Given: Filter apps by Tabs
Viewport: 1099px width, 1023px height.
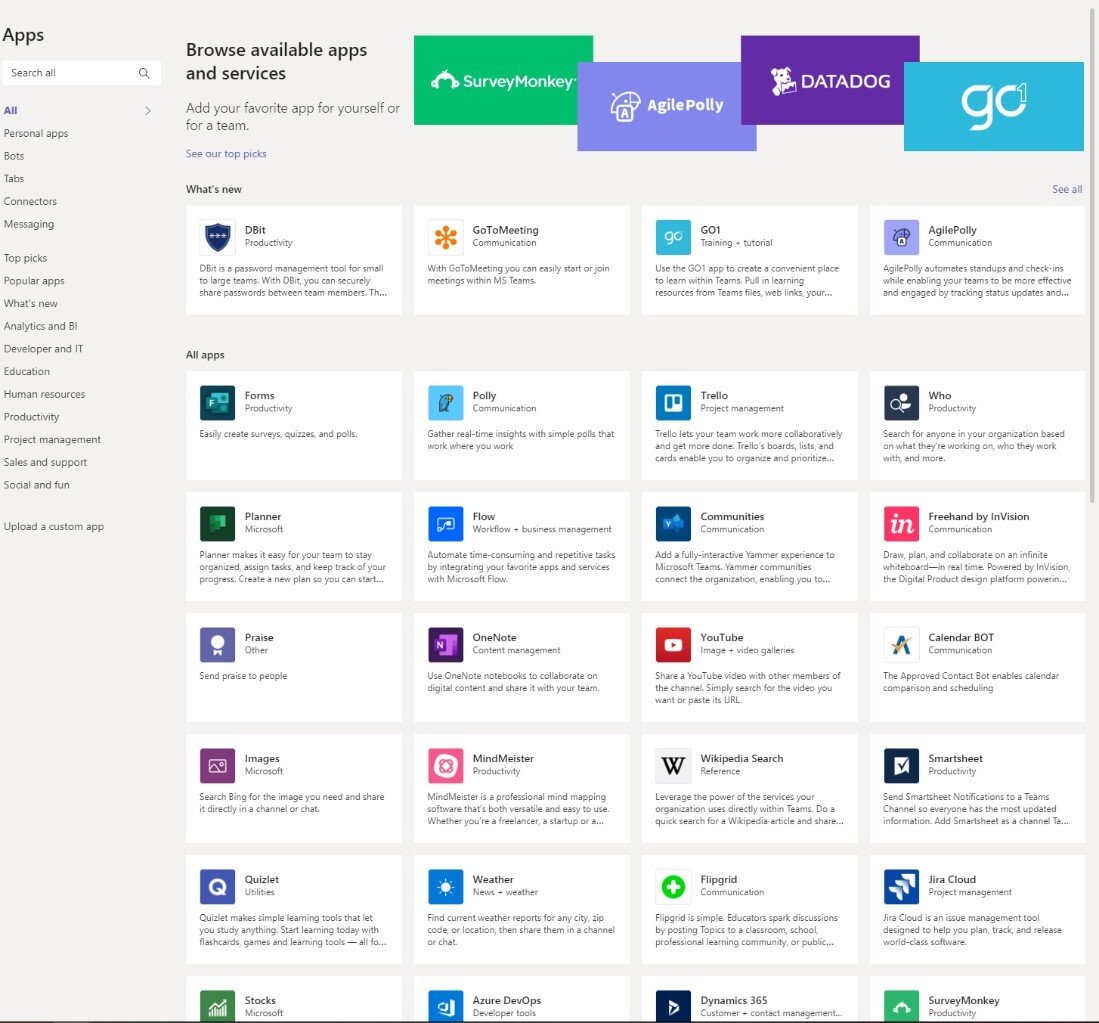Looking at the screenshot, I should point(14,179).
